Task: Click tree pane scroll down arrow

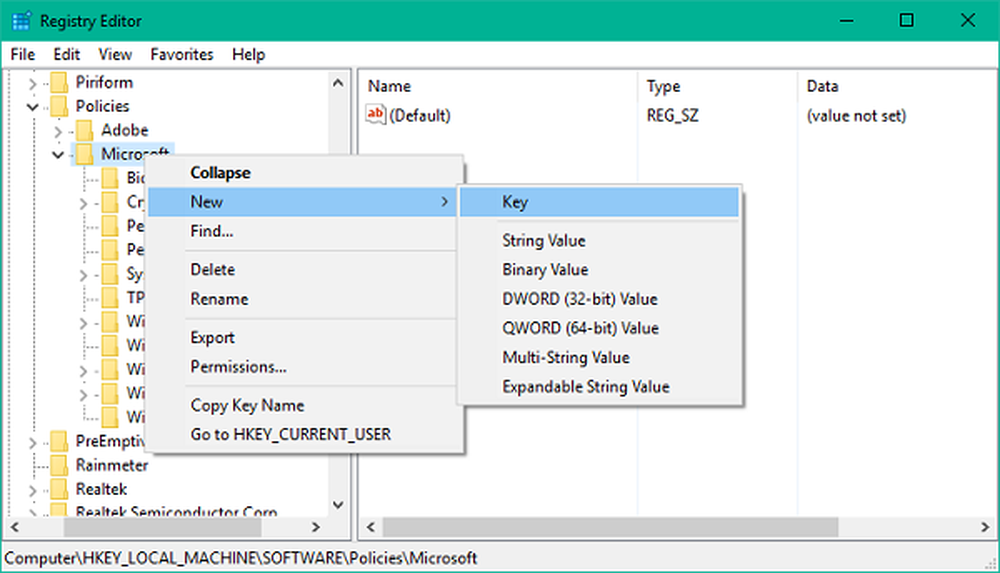Action: click(338, 505)
